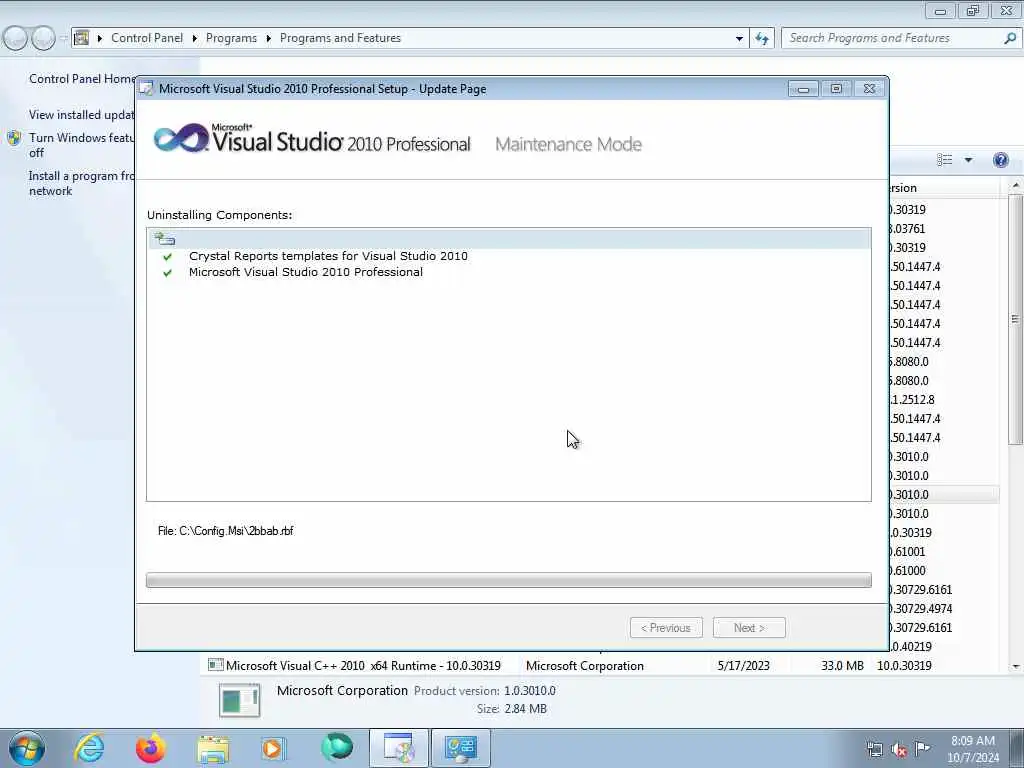Click the muted volume tray icon
Viewport: 1024px width, 768px height.
click(899, 750)
